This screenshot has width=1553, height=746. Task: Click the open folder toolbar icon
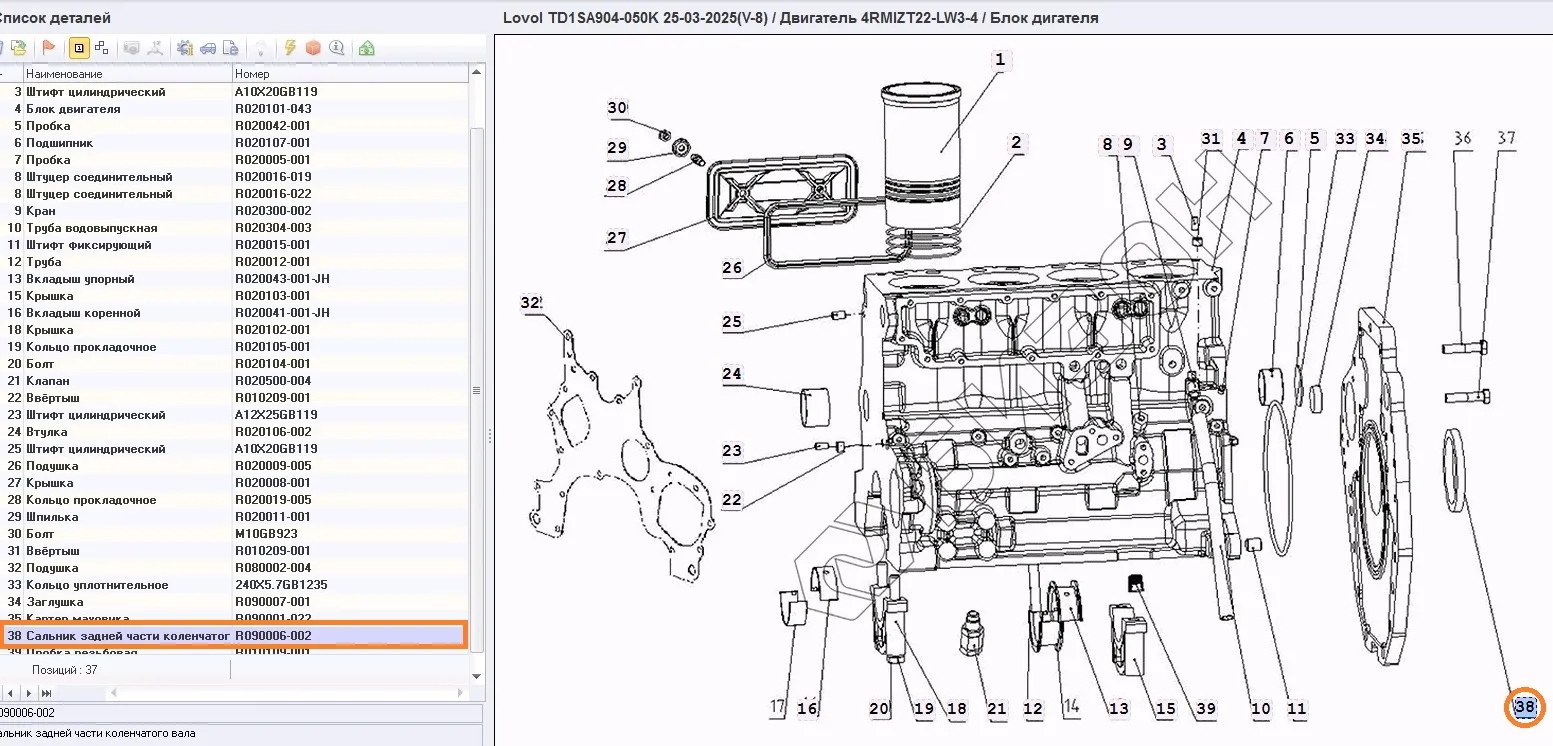tap(18, 48)
